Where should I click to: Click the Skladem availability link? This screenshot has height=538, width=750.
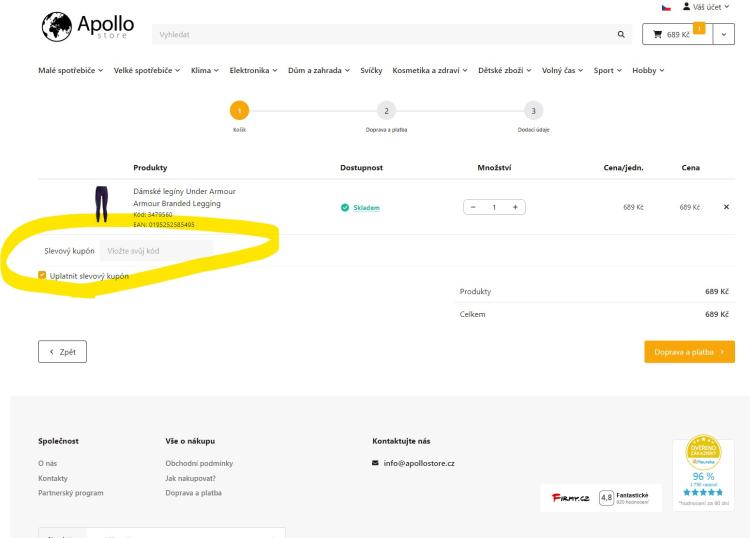pos(366,208)
